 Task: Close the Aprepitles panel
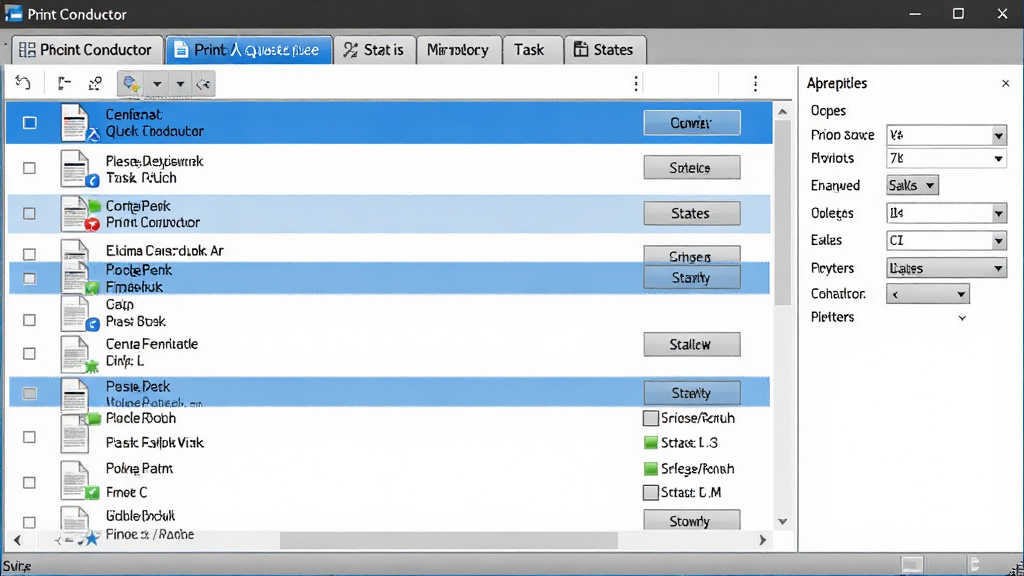(x=1006, y=83)
